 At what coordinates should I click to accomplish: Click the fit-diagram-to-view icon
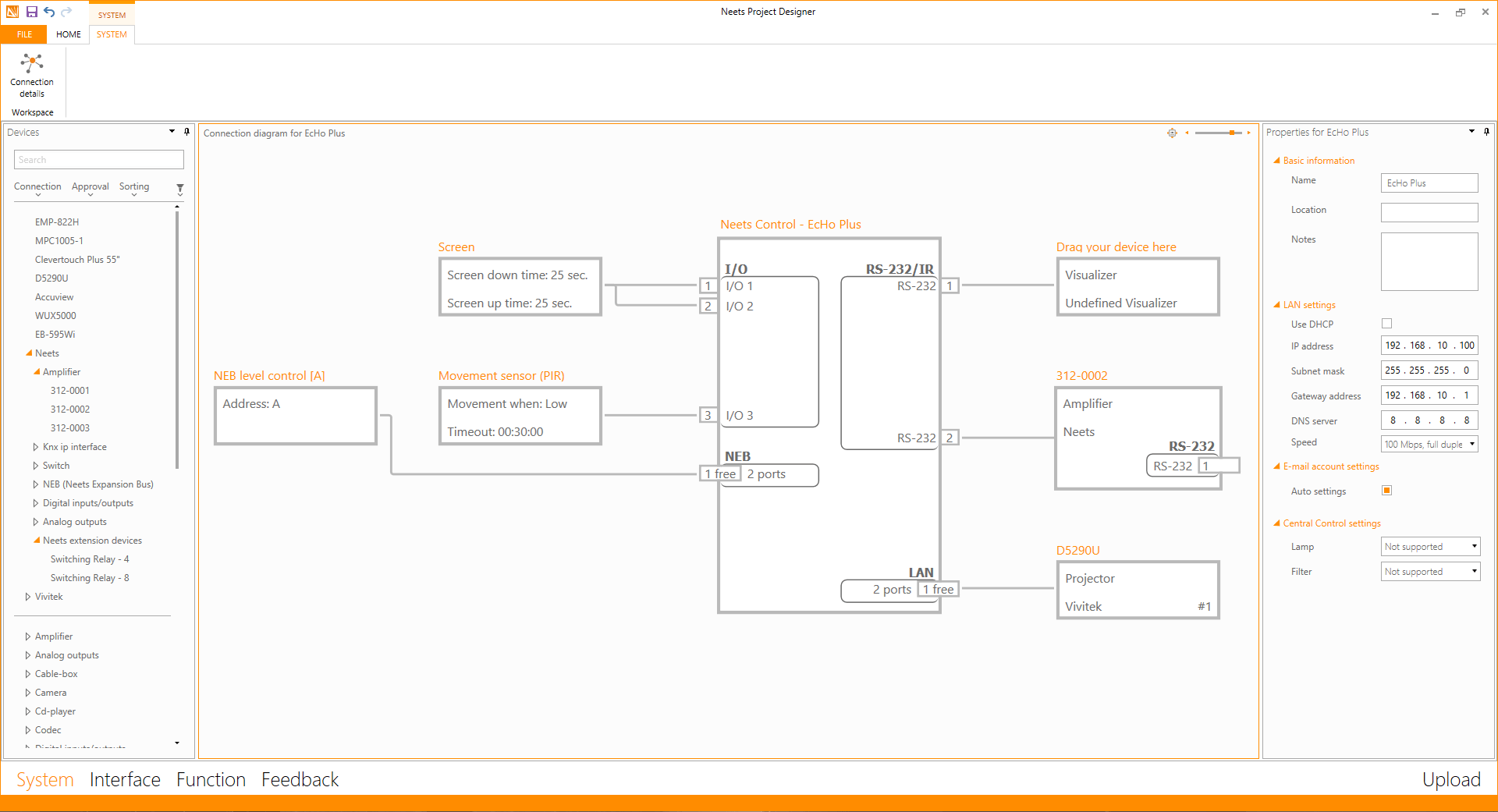tap(1172, 133)
